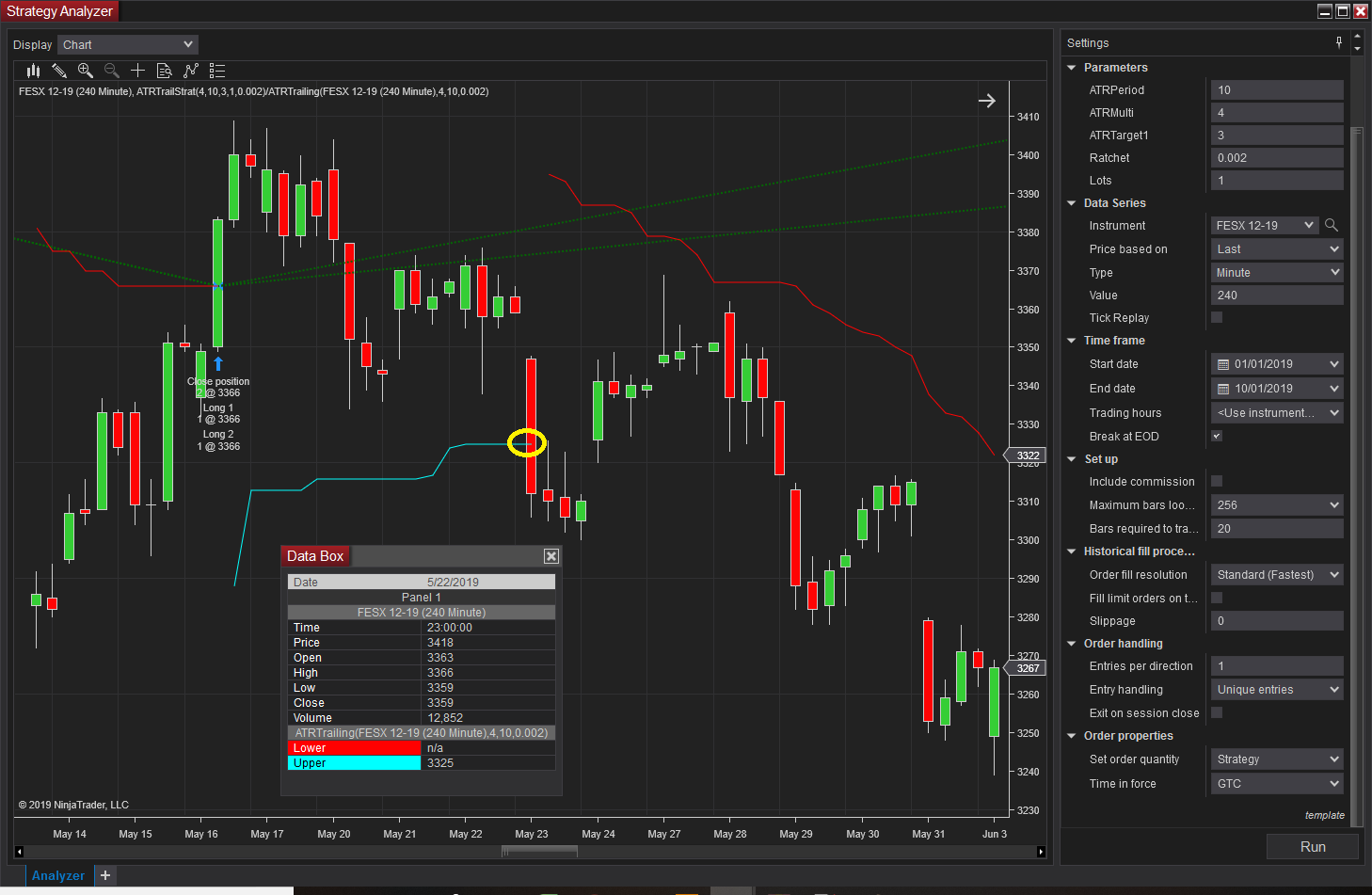Switch to the Analyzer tab
The image size is (1372, 895).
coord(58,875)
